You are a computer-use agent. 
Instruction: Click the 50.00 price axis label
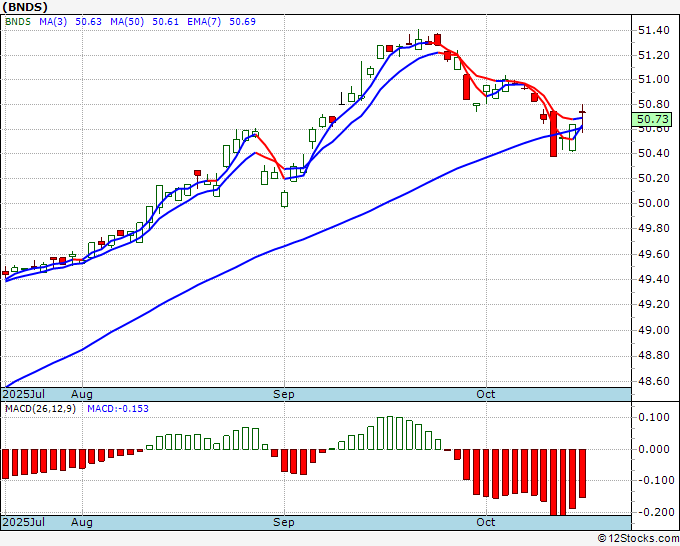[x=654, y=203]
